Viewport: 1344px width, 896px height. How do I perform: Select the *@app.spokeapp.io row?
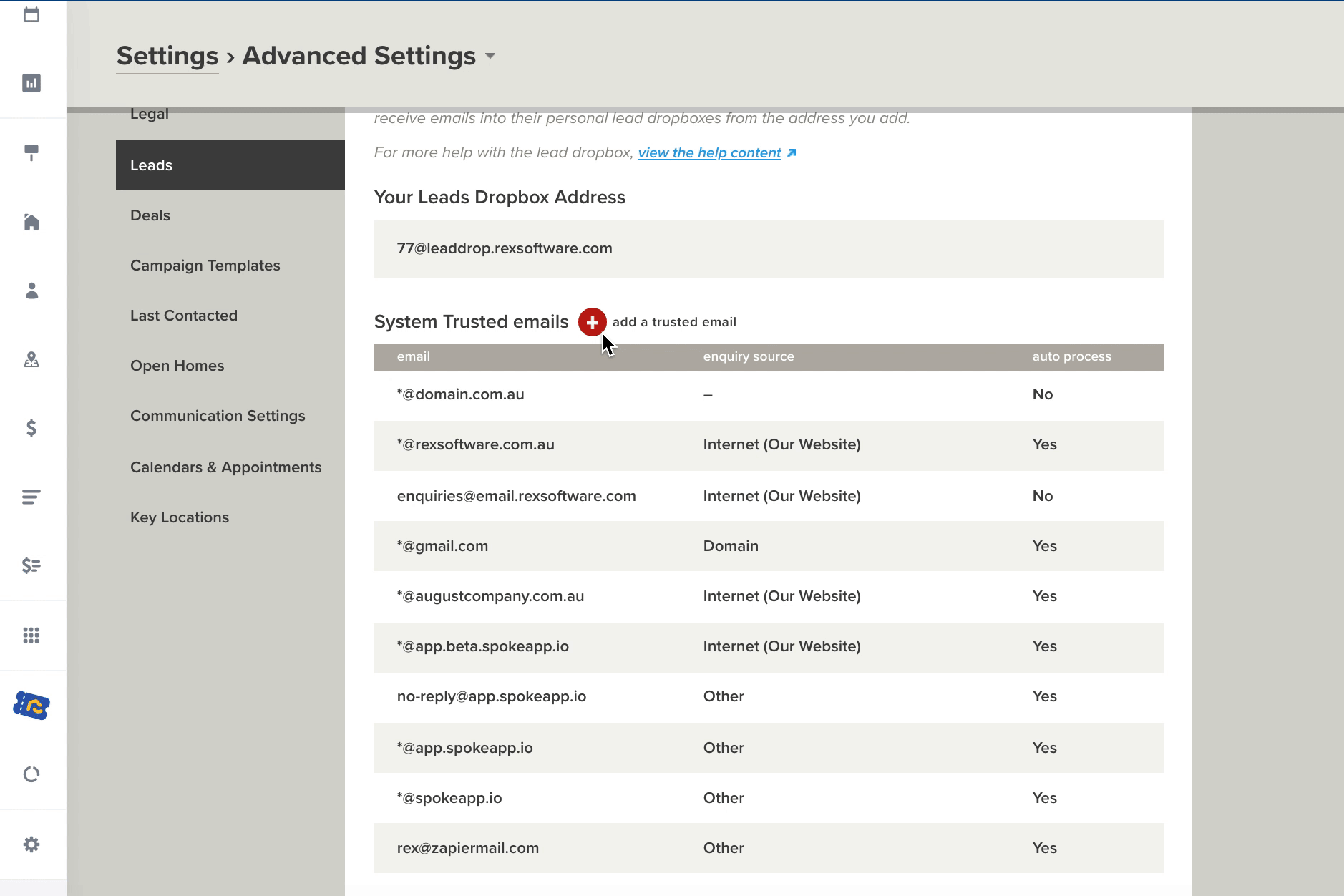(769, 748)
